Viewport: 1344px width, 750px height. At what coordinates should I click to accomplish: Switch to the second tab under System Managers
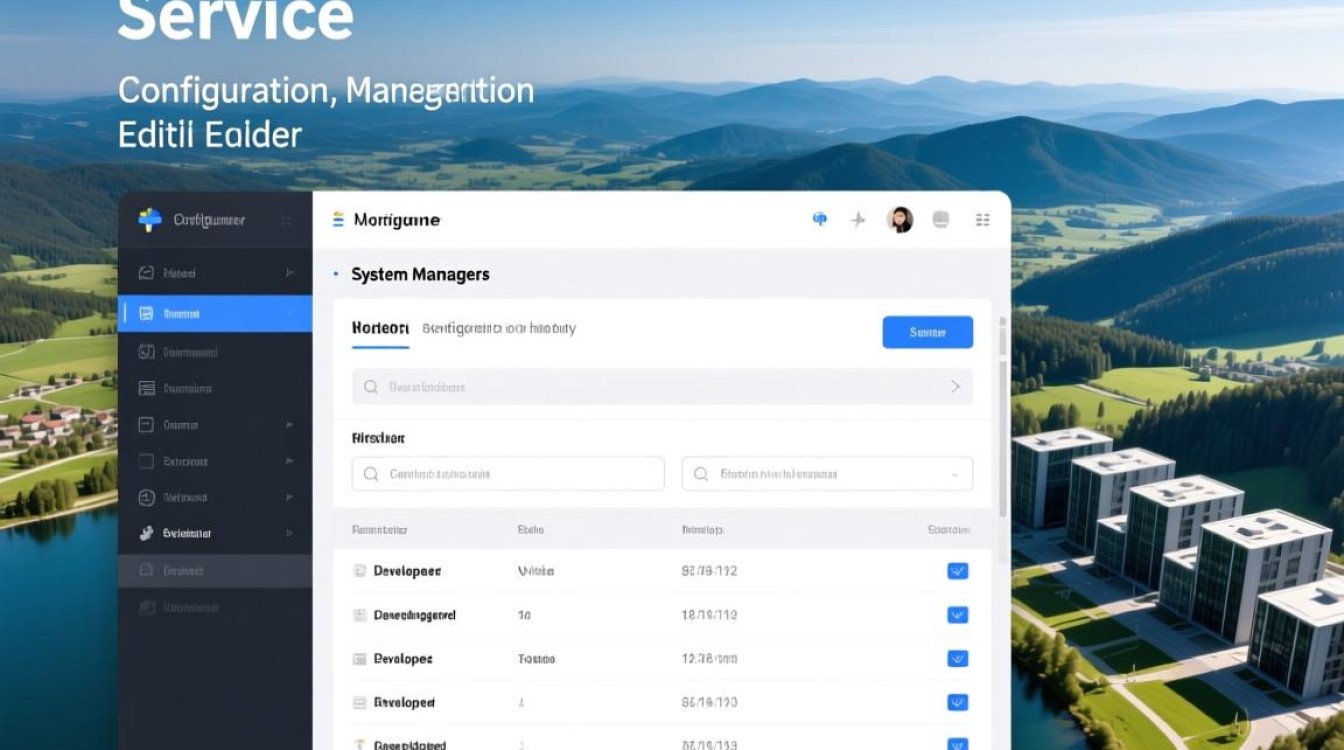tap(499, 328)
